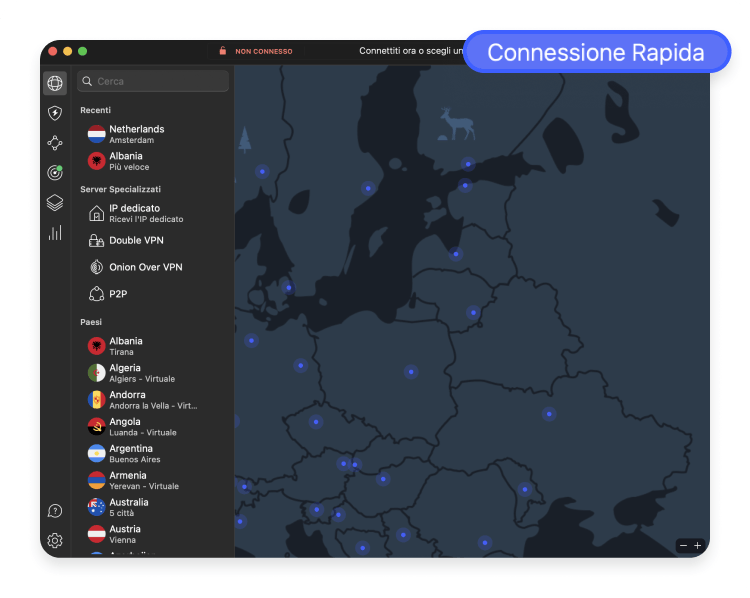The height and width of the screenshot is (598, 750).
Task: Click the IP dedicato house icon
Action: (97, 213)
